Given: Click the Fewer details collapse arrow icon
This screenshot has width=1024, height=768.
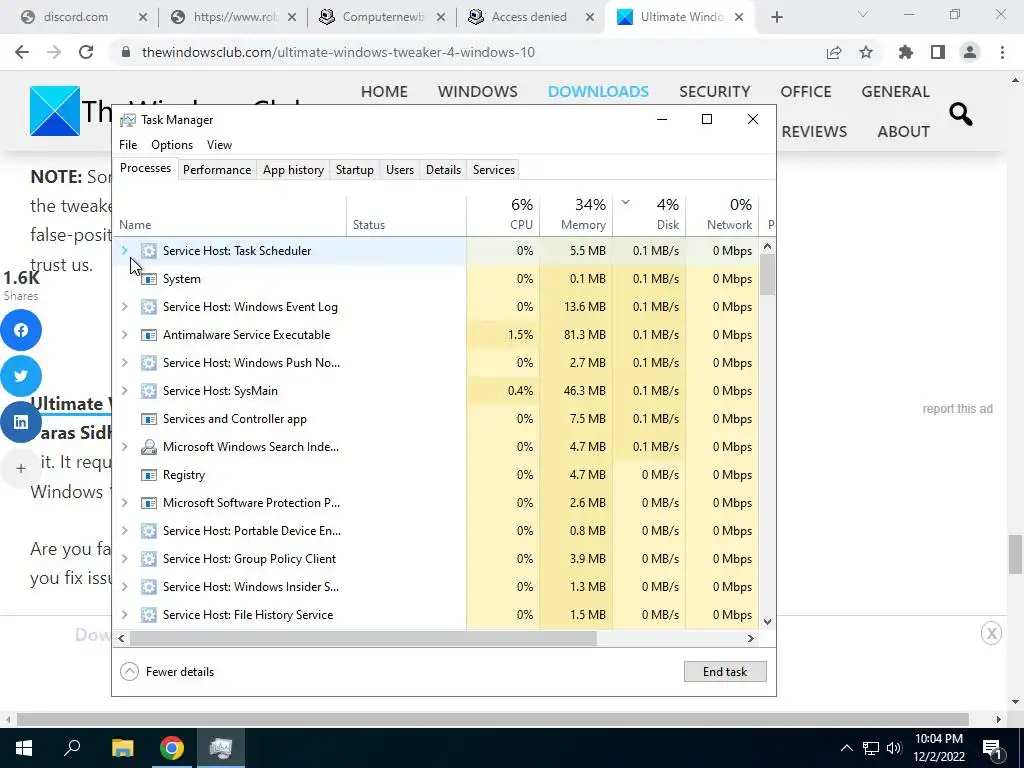Looking at the screenshot, I should (x=129, y=671).
